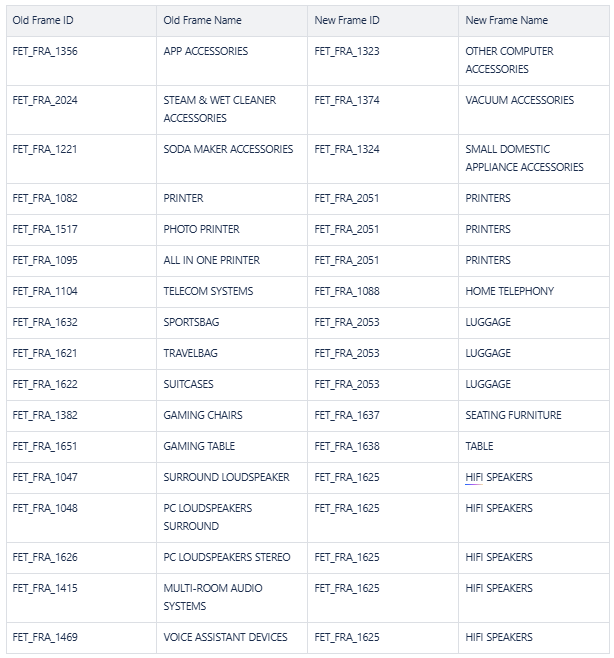The height and width of the screenshot is (658, 614).
Task: Click the FET_FRA_1638 cell
Action: pyautogui.click(x=347, y=446)
